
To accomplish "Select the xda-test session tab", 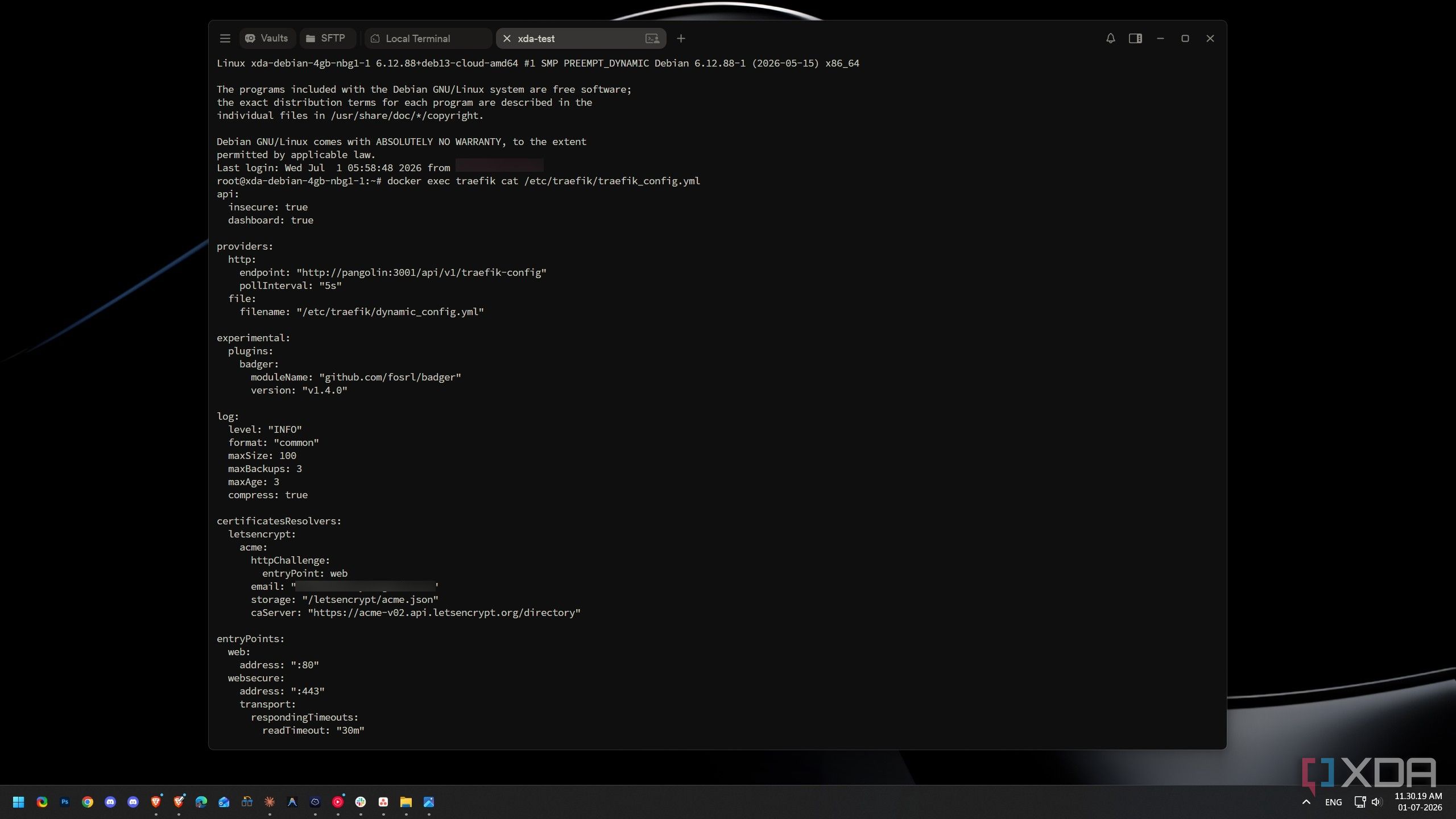I will coord(581,38).
